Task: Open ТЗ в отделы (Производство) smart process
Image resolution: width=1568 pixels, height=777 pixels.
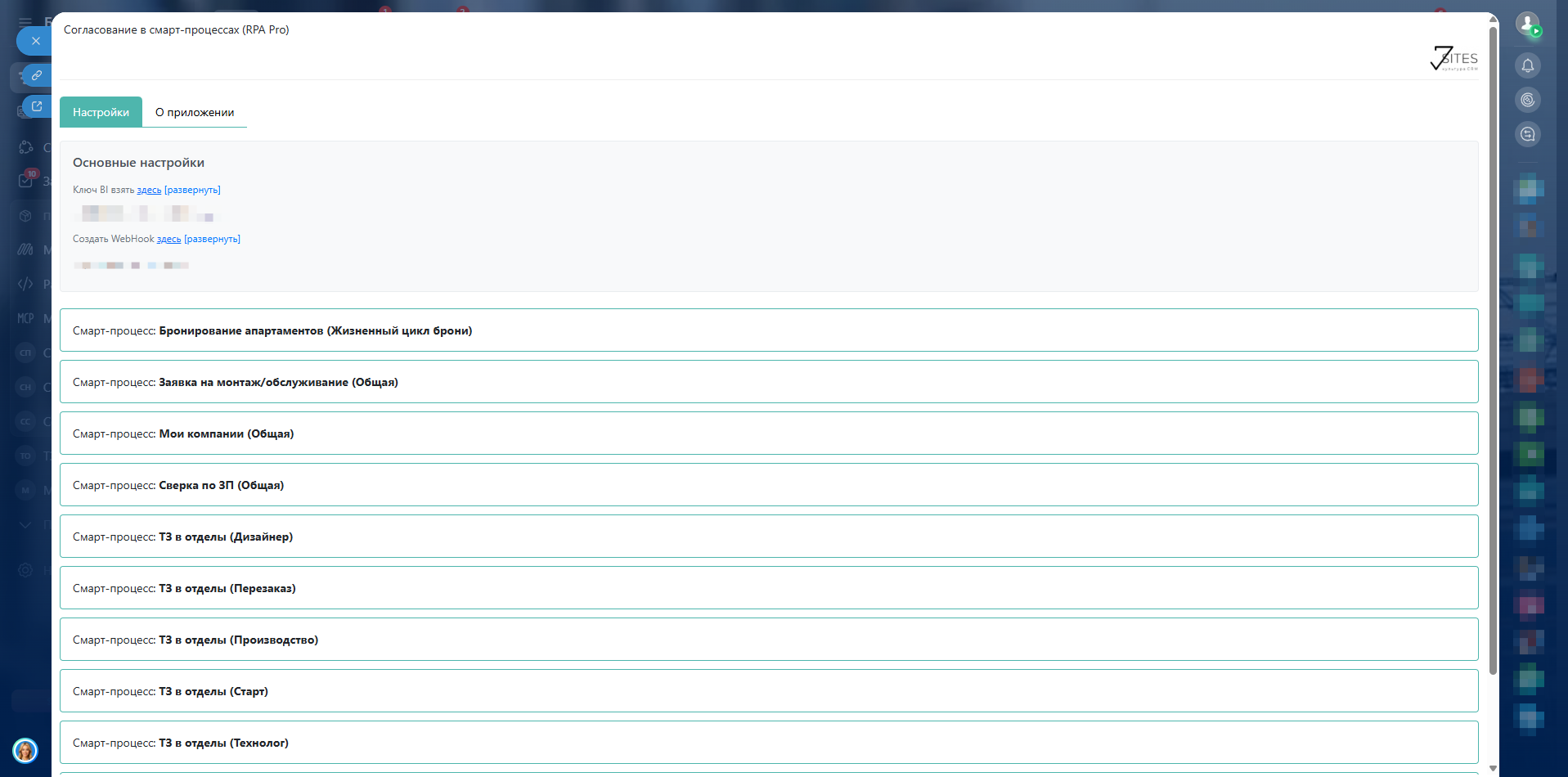Action: point(769,640)
